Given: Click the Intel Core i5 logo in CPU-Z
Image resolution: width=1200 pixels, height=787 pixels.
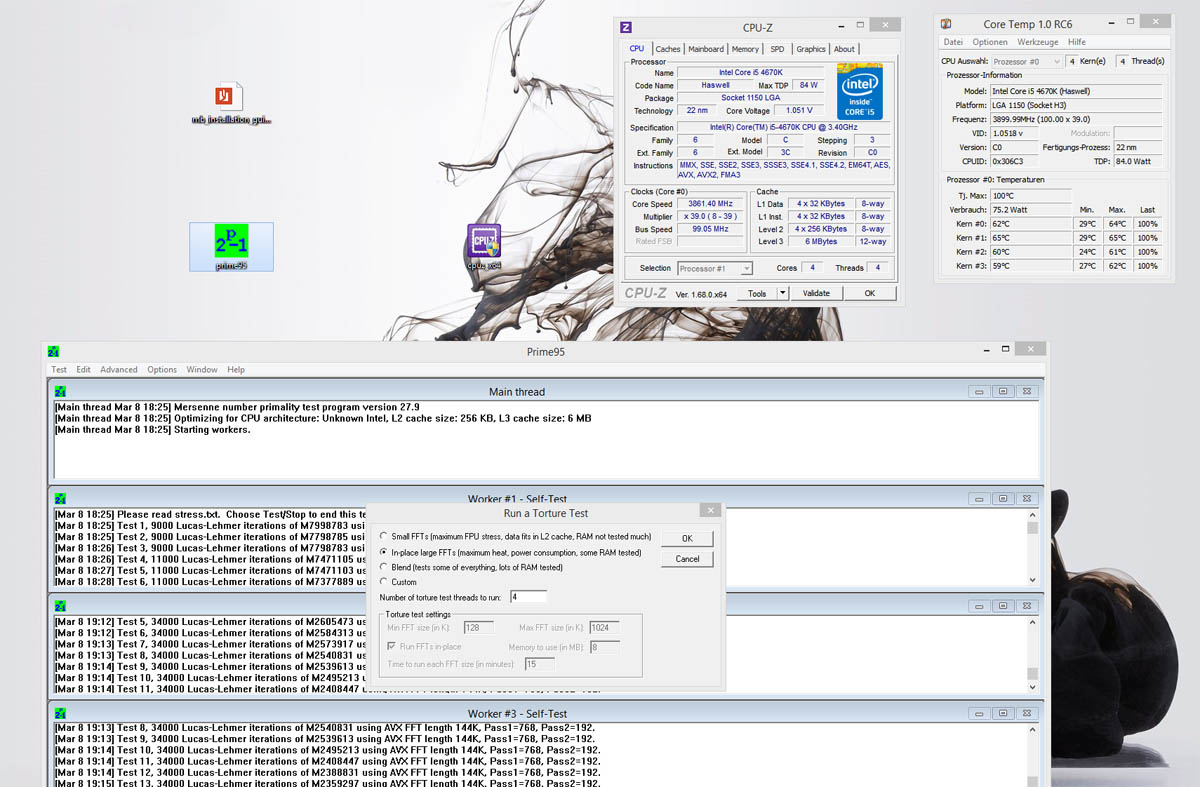Looking at the screenshot, I should [859, 92].
